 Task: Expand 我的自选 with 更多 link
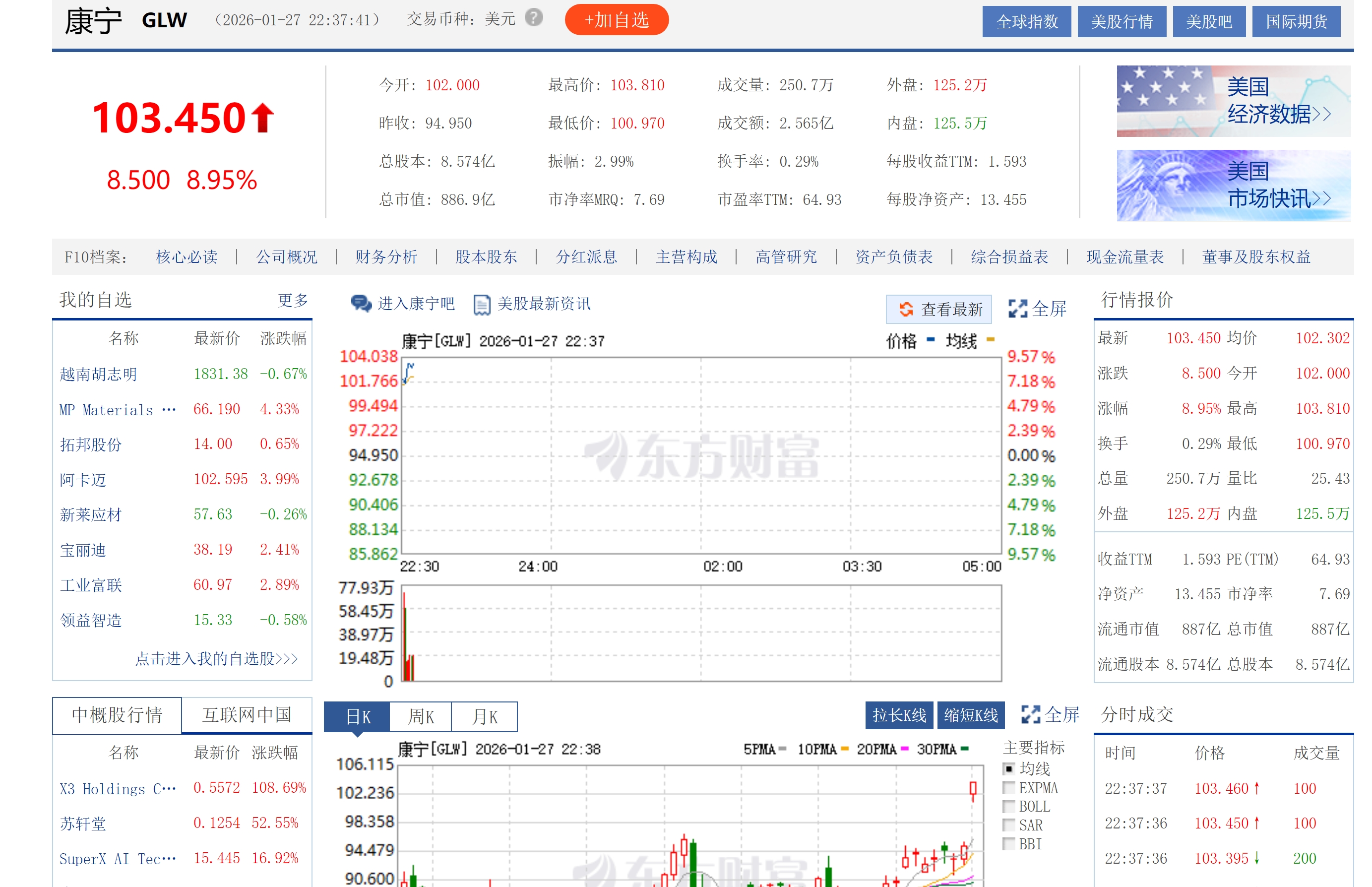click(x=293, y=300)
